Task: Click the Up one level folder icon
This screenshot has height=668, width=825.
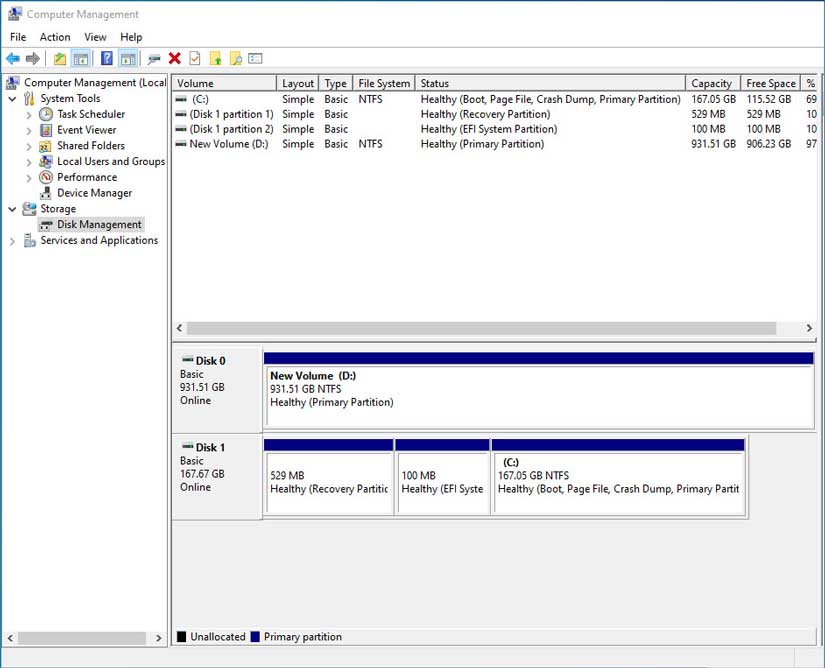Action: click(x=60, y=59)
